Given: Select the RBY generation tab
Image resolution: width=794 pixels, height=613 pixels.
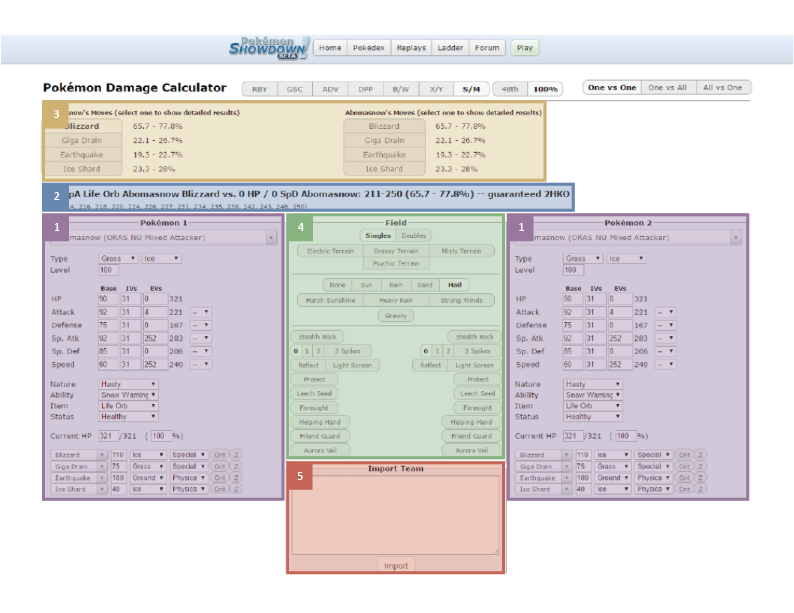Looking at the screenshot, I should coord(260,89).
